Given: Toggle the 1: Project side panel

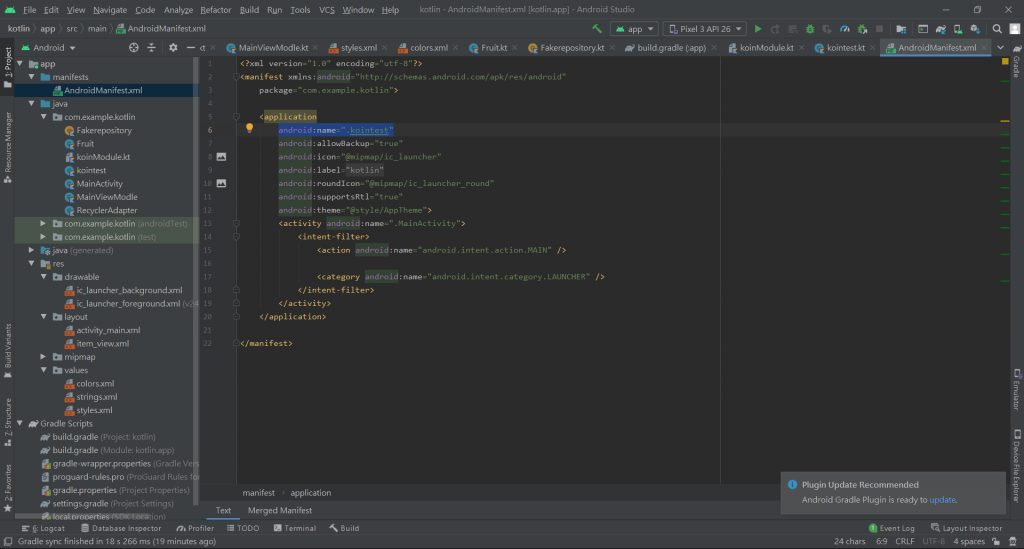Looking at the screenshot, I should 7,67.
